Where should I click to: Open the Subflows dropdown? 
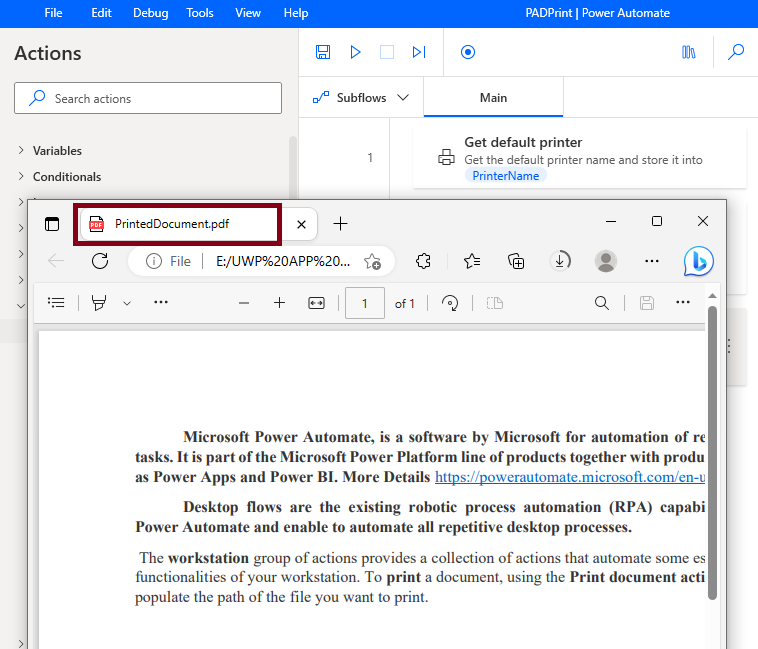click(361, 98)
